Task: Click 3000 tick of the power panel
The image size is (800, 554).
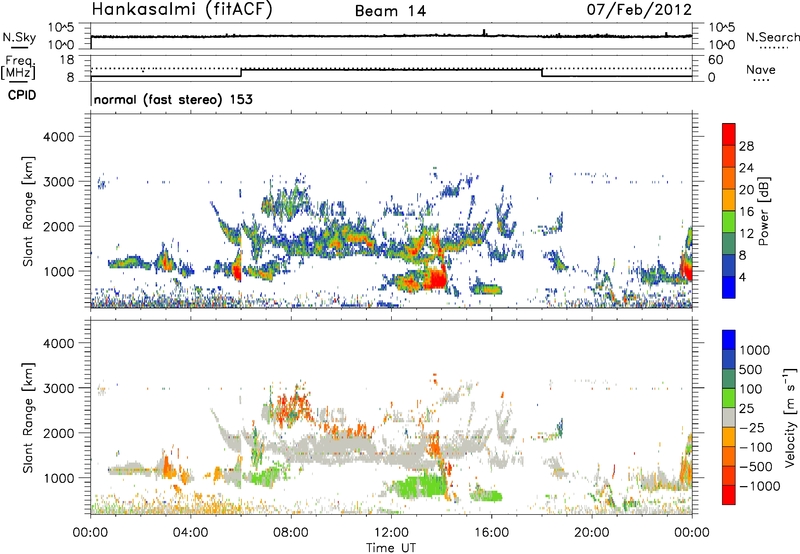Action: click(59, 182)
